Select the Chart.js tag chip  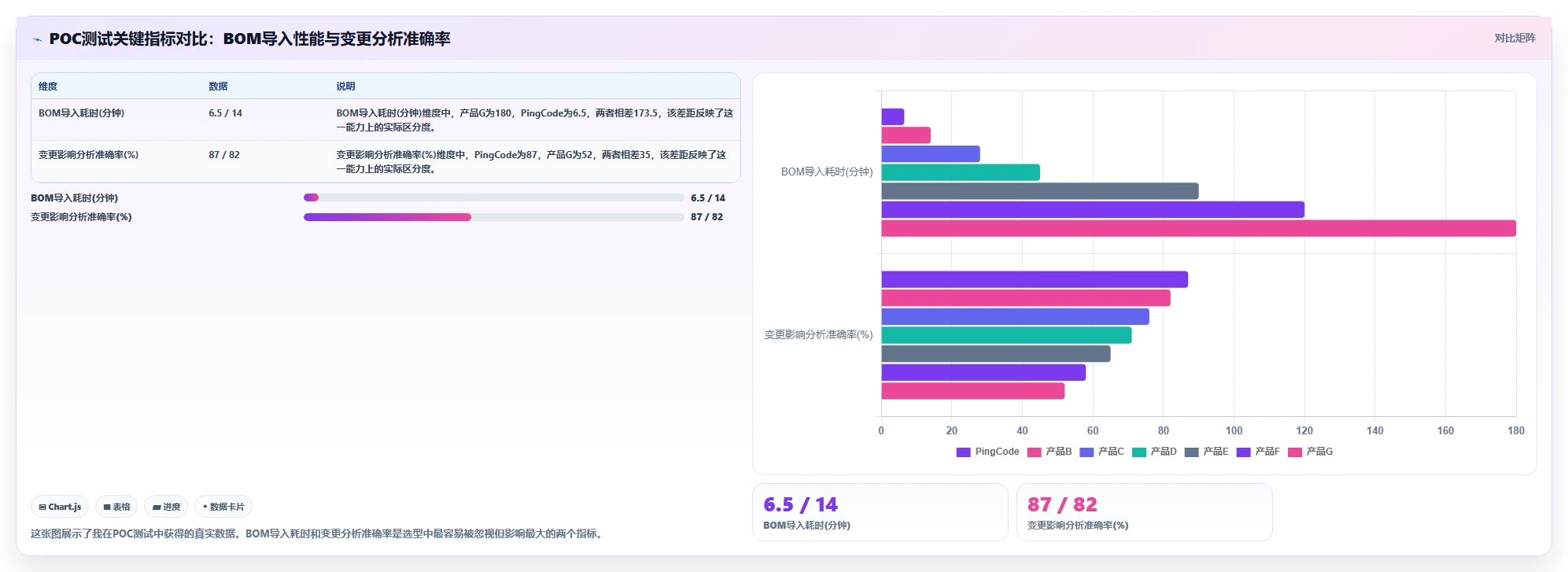point(60,507)
